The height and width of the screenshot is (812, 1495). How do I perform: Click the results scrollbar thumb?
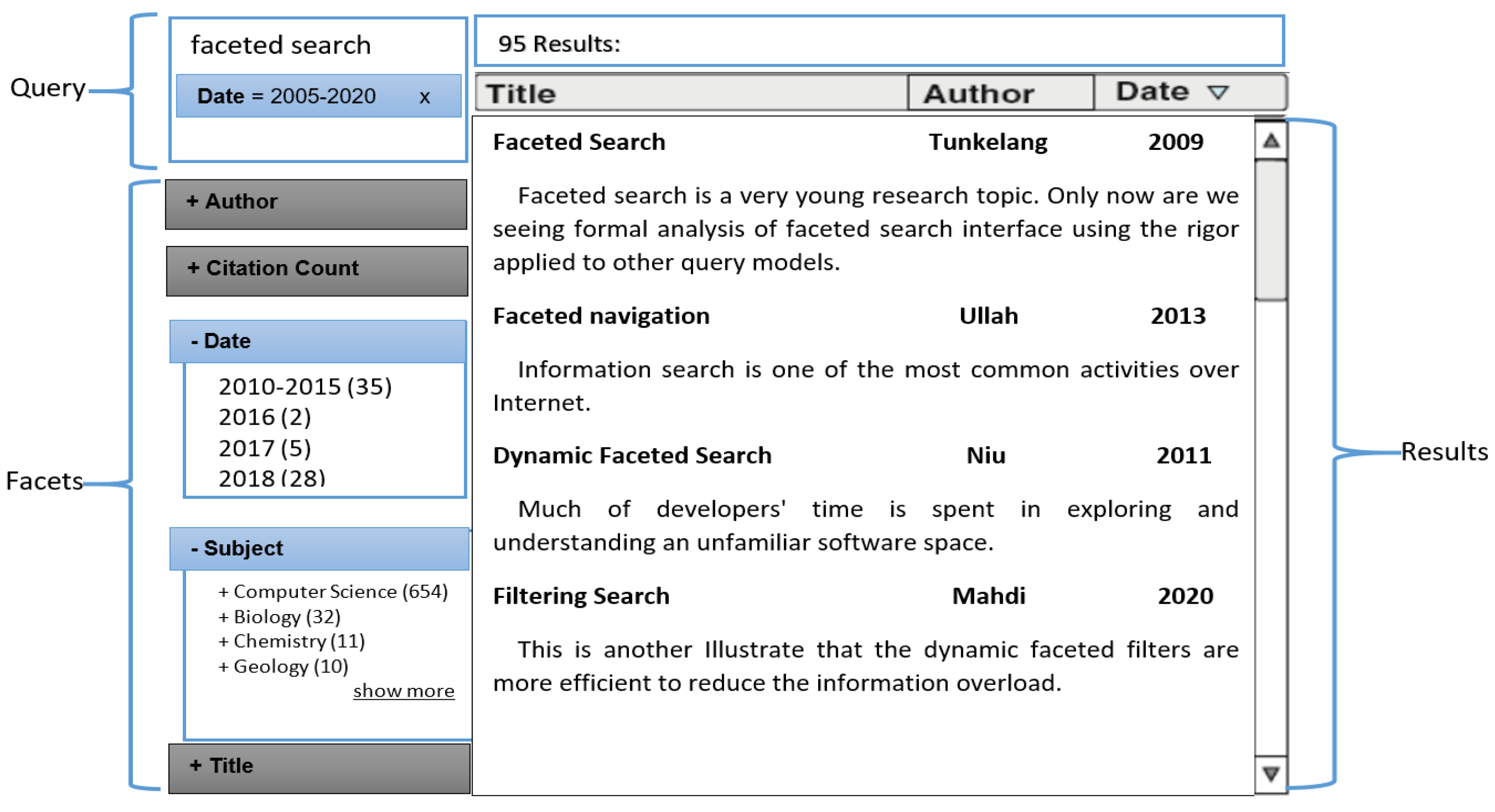[x=1271, y=229]
